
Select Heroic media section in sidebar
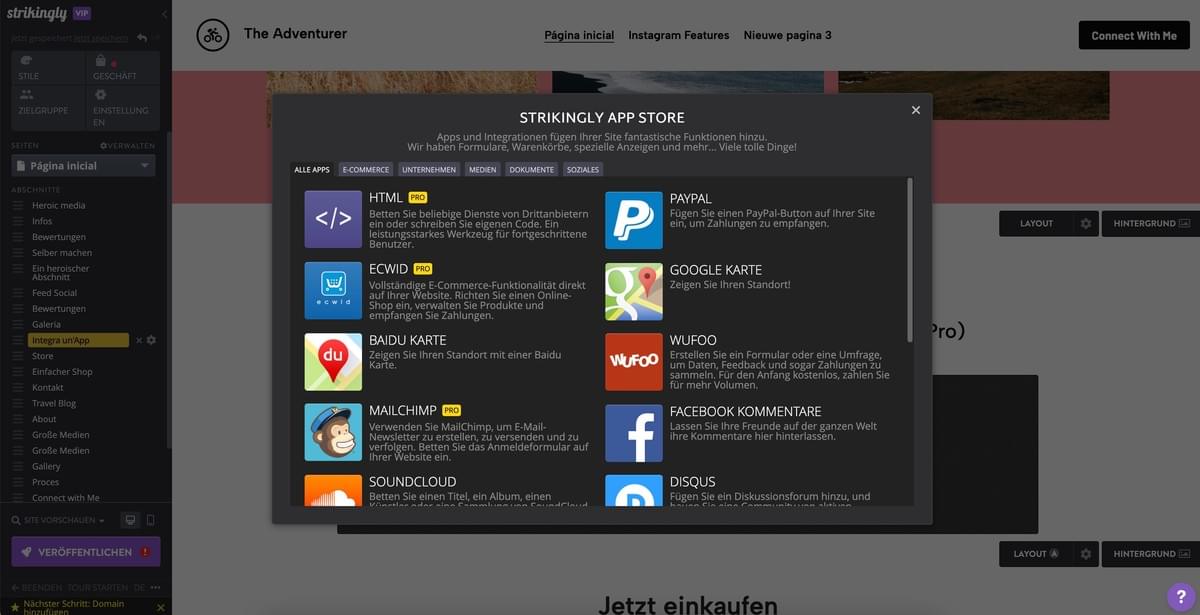click(x=59, y=205)
